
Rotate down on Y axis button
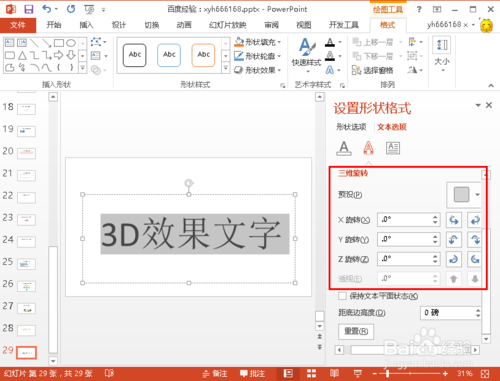[x=475, y=239]
